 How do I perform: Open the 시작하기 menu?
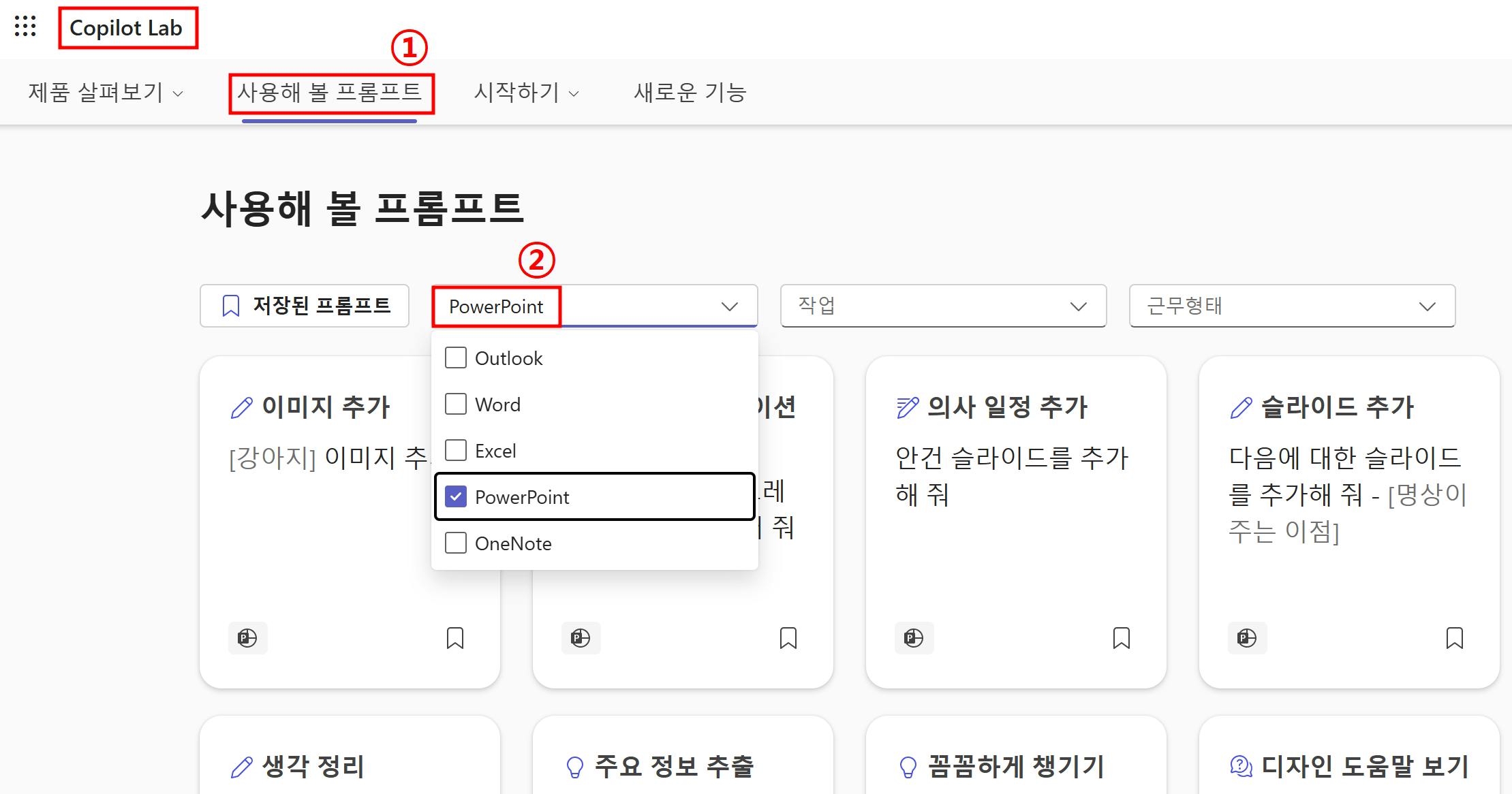526,93
